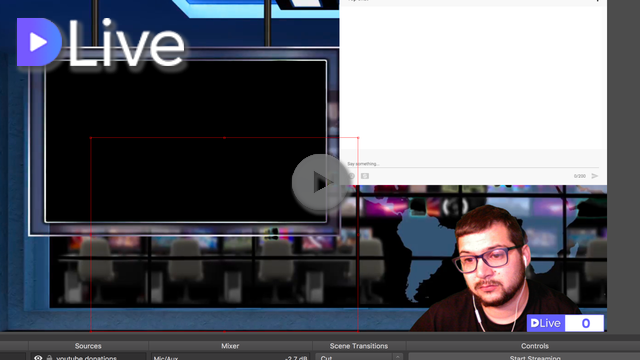Toggle visibility eye of youtube donations source
This screenshot has width=640, height=360.
click(38, 358)
